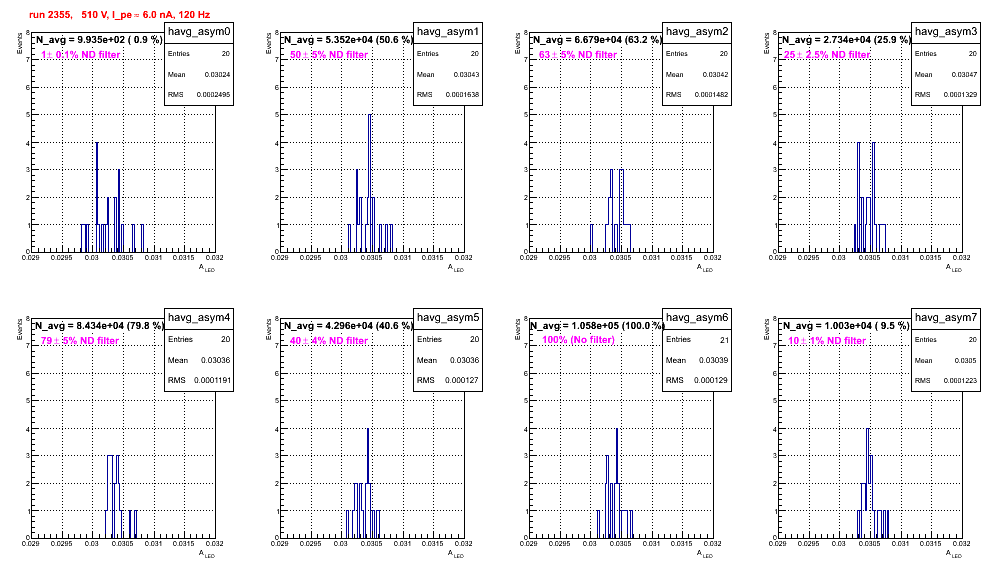The height and width of the screenshot is (572, 996).
Task: Click Mean value 0.03042
Action: (715, 75)
